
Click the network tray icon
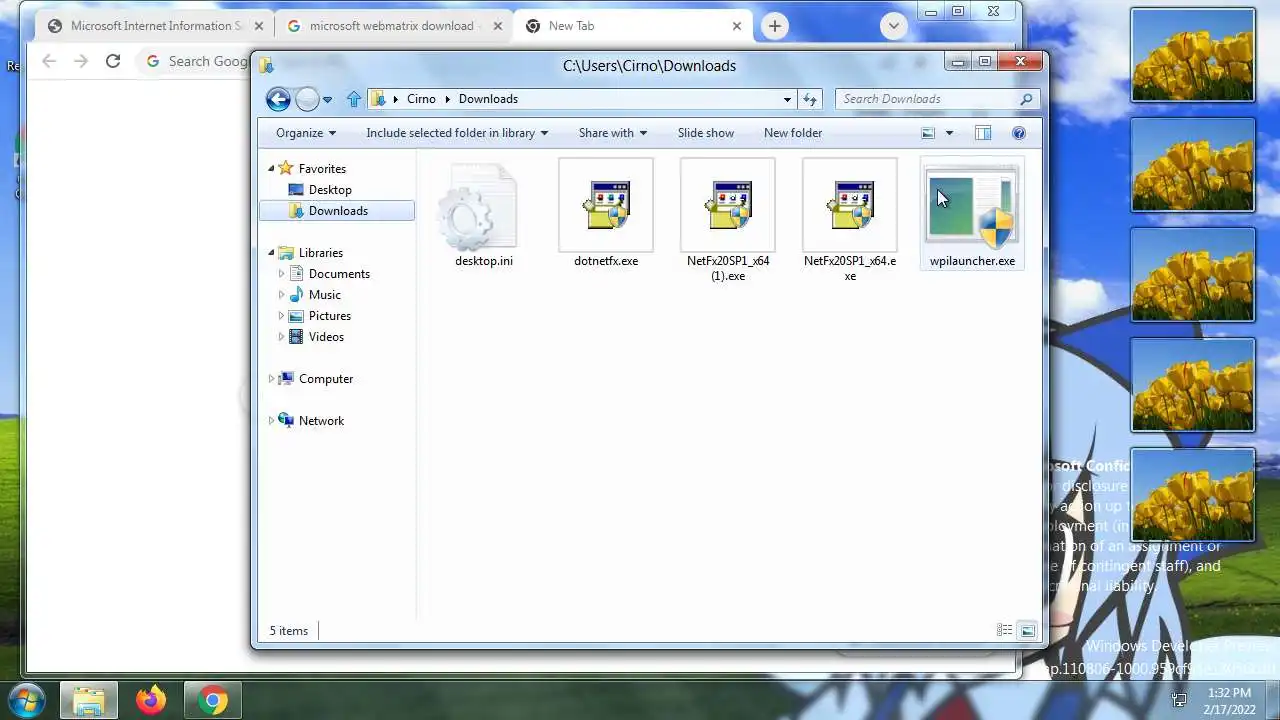point(1179,700)
